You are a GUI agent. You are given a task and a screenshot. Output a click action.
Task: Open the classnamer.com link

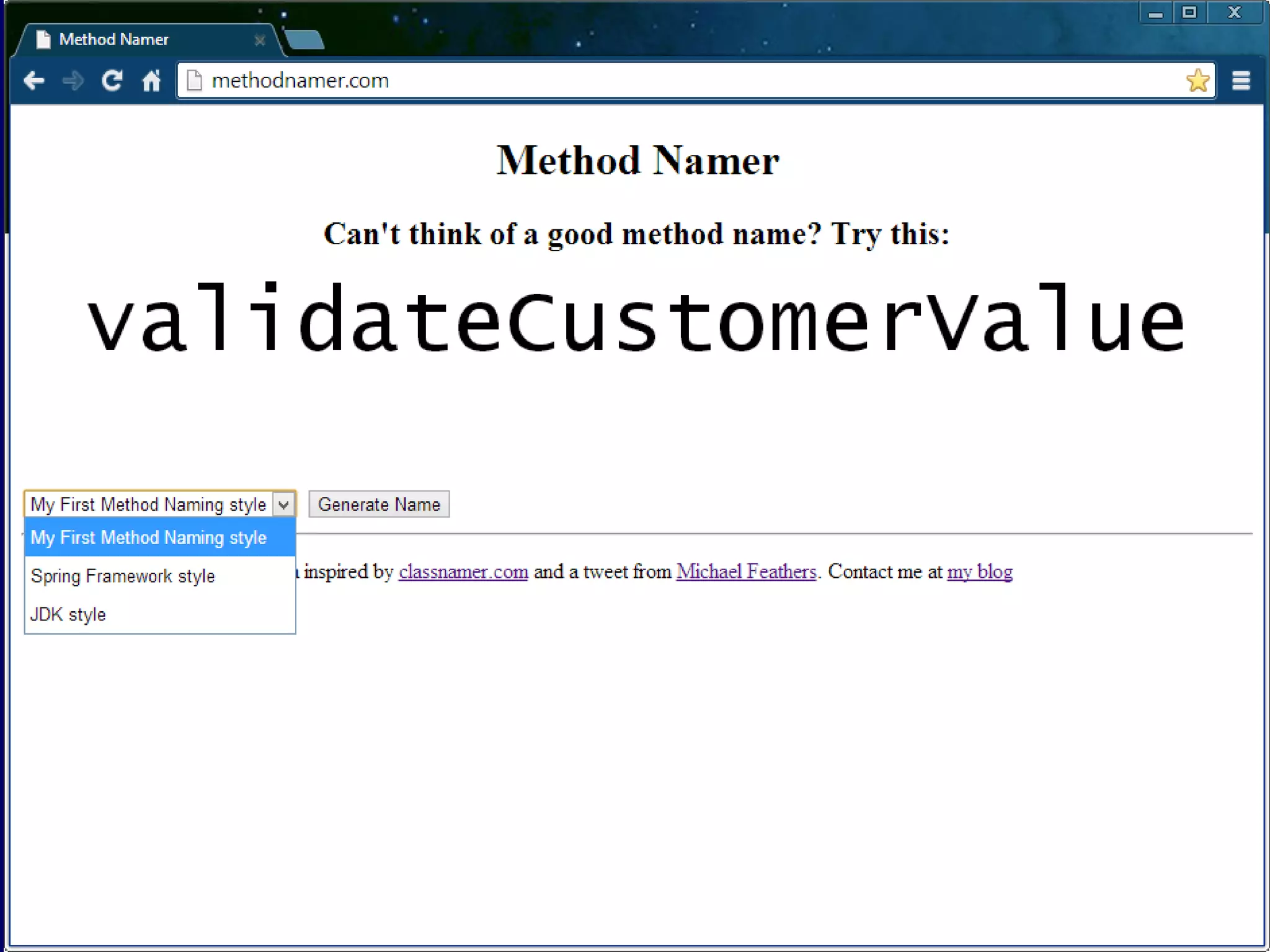[463, 571]
